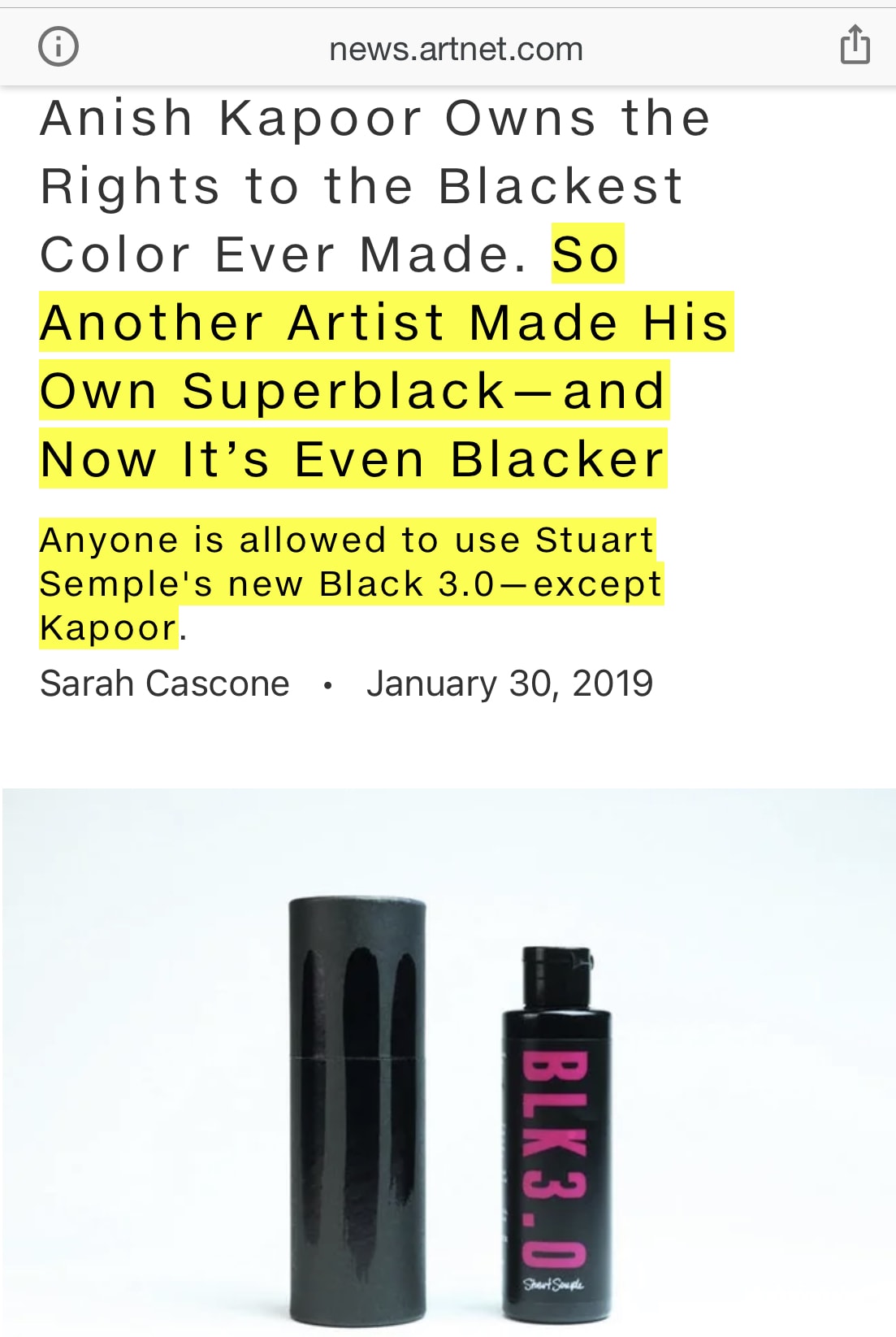Click the bullet separator before the date
Viewport: 896px width, 1337px height.
point(327,685)
